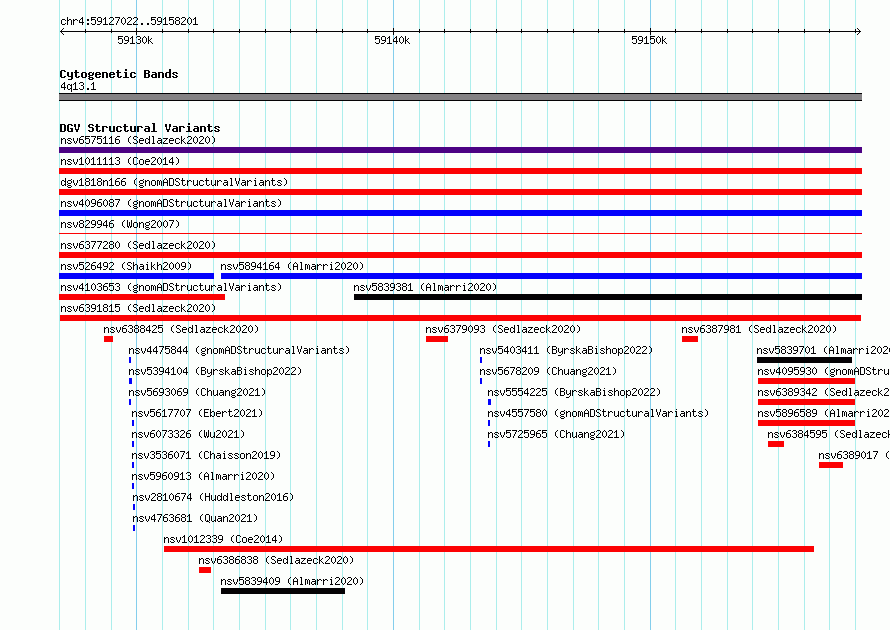Viewport: 890px width, 630px height.
Task: Select the thin nsv829946 (Wong2007) line
Action: point(460,233)
